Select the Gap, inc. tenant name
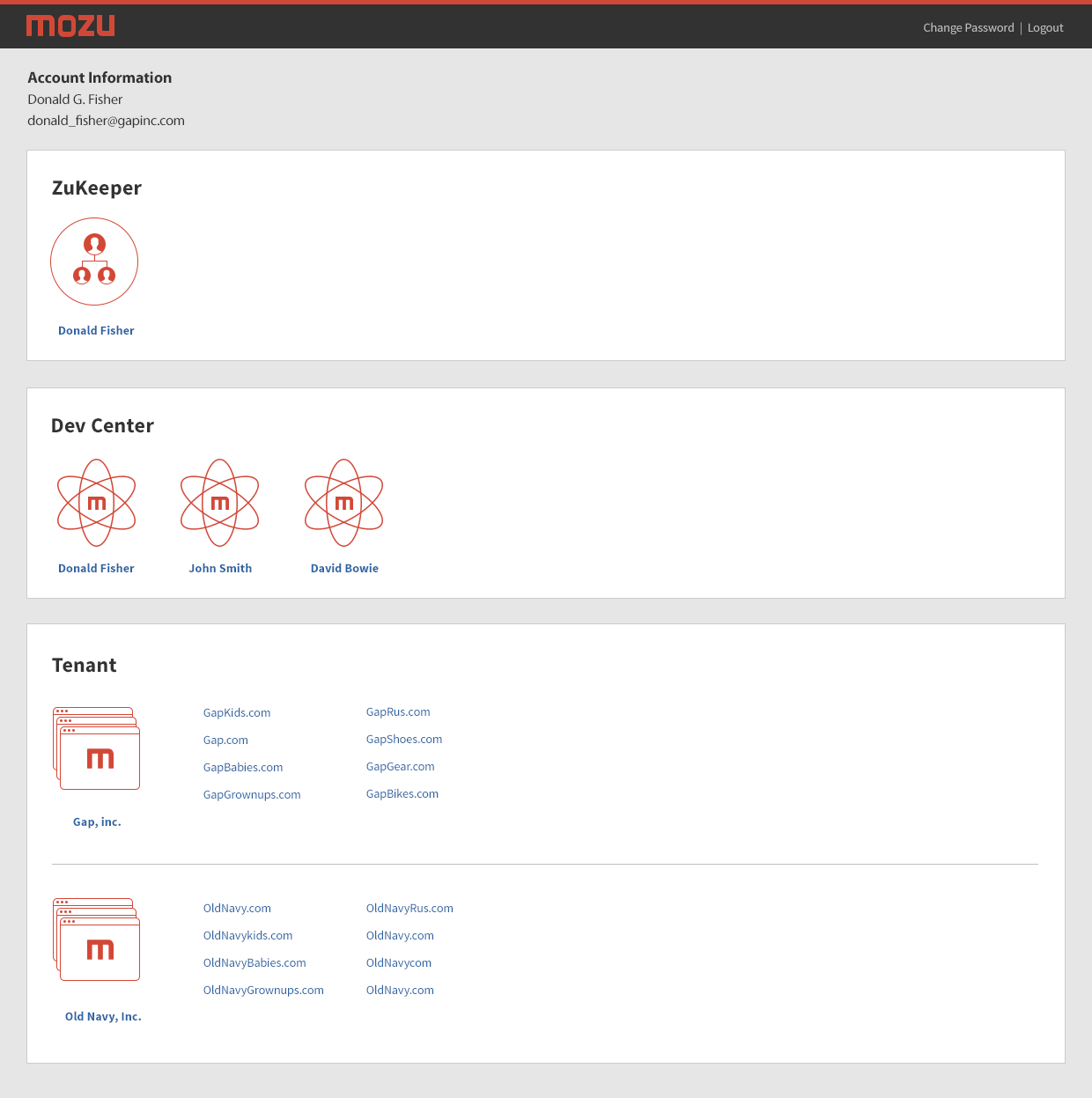Viewport: 1092px width, 1098px height. (x=97, y=822)
